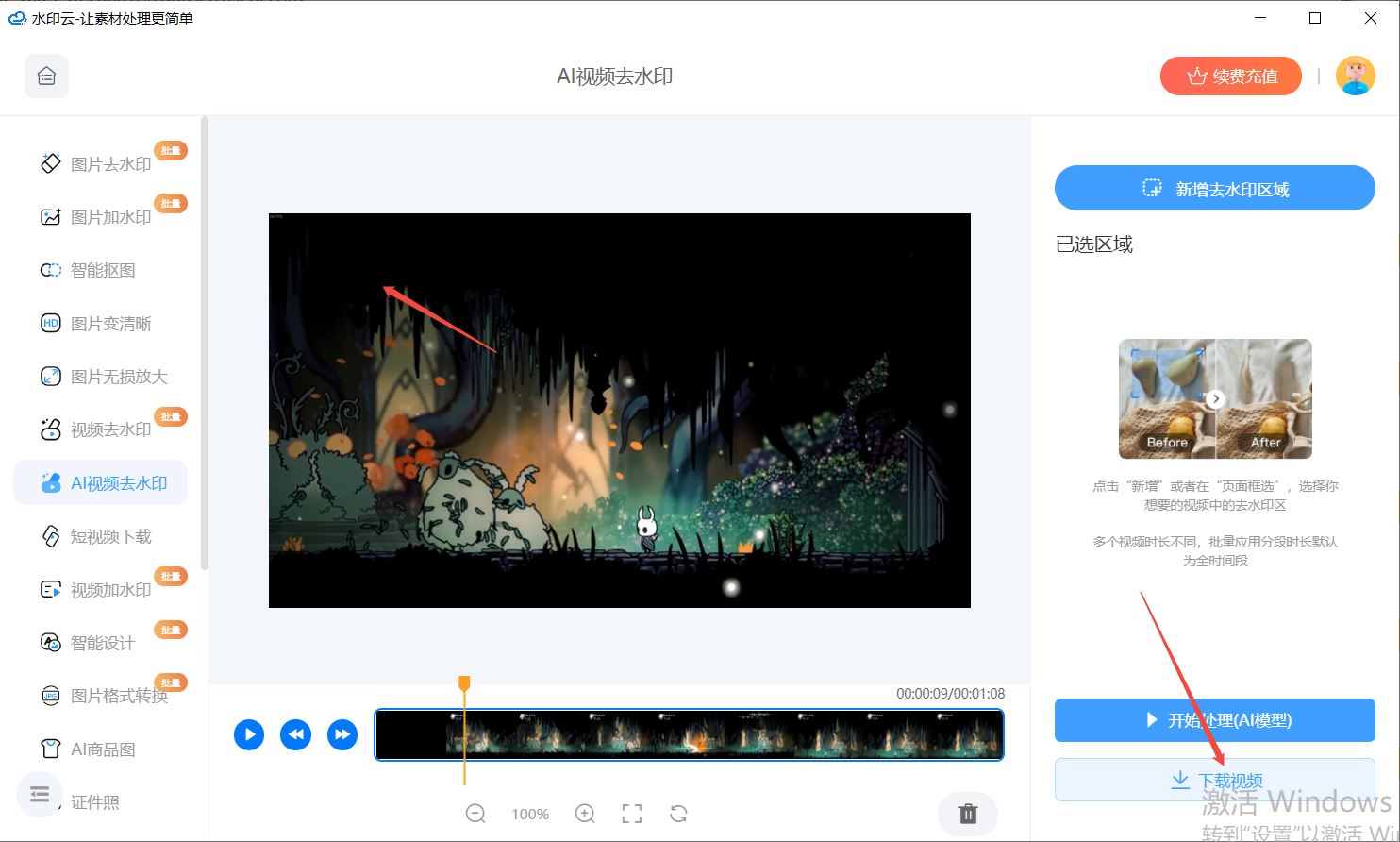Click the AI视频去水印 page title
Screen dimensions: 1400x842
pos(615,76)
